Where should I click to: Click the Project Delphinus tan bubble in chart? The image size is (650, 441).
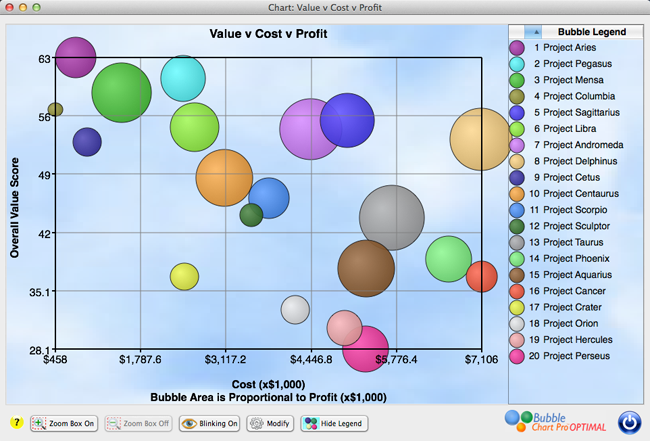point(482,140)
